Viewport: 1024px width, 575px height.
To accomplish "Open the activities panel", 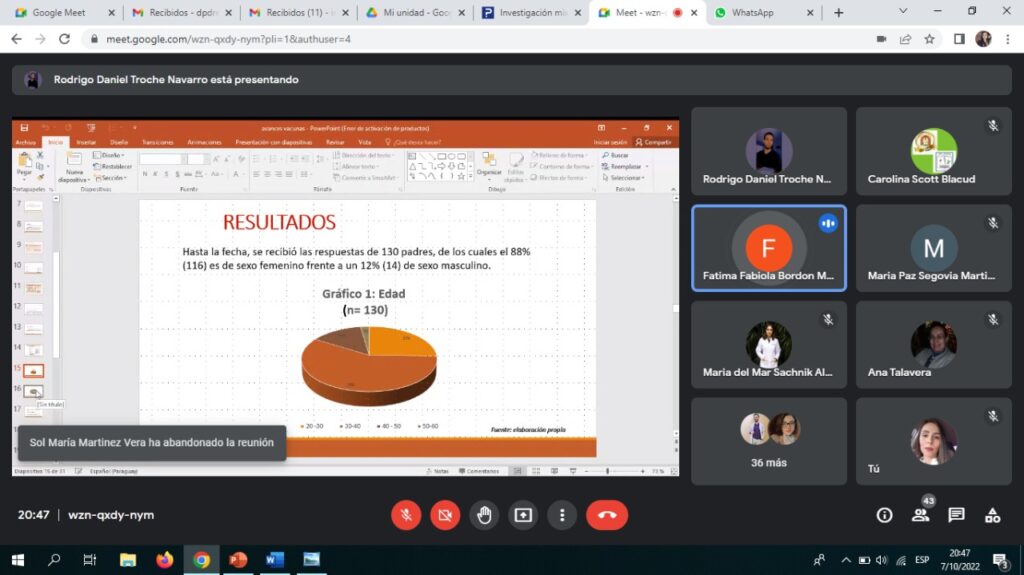I will 992,515.
